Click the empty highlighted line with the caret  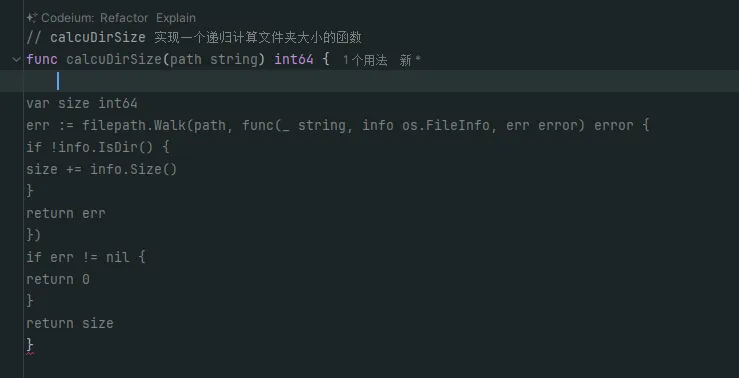[370, 81]
